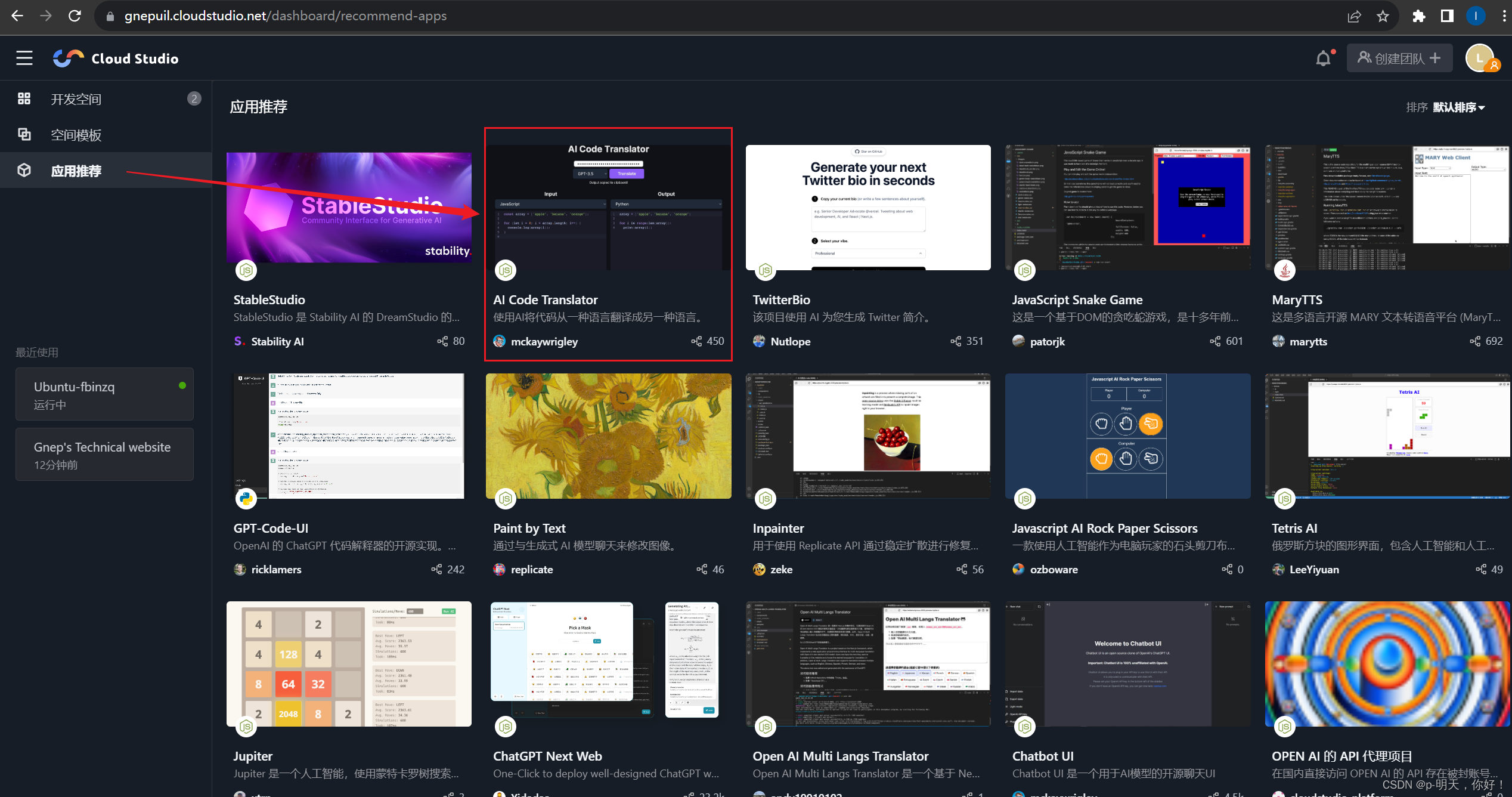
Task: Open the hamburger sidebar menu
Action: (24, 58)
